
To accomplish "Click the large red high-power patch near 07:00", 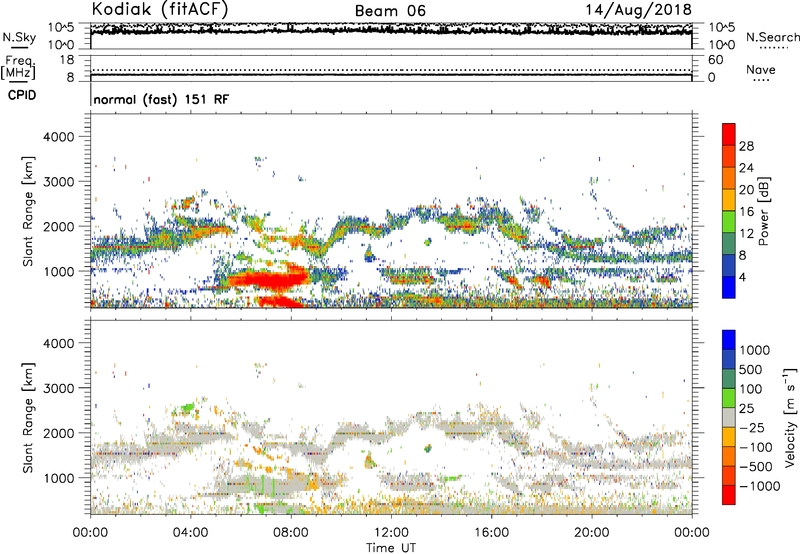I will tap(268, 279).
